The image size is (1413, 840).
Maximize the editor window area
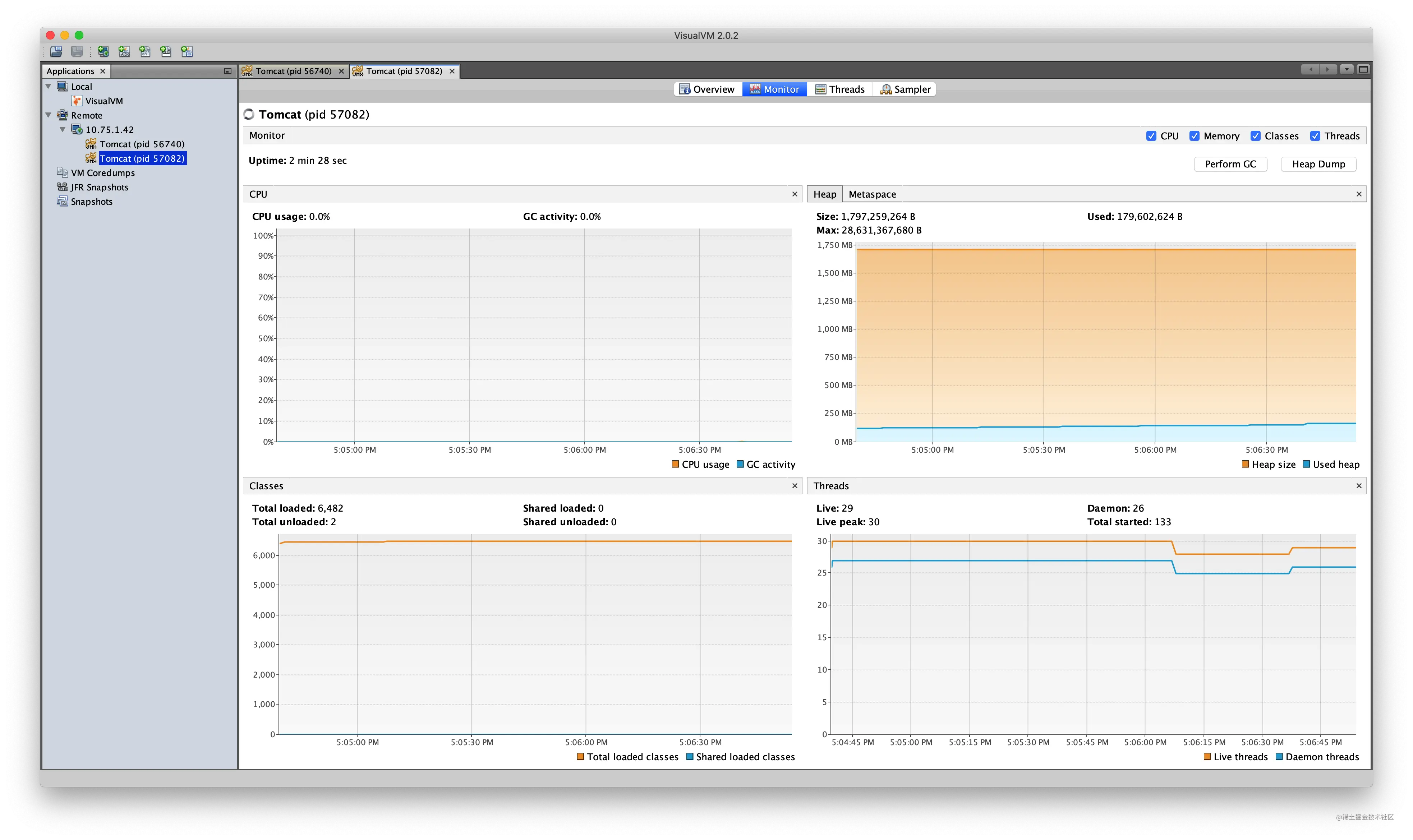coord(1363,70)
